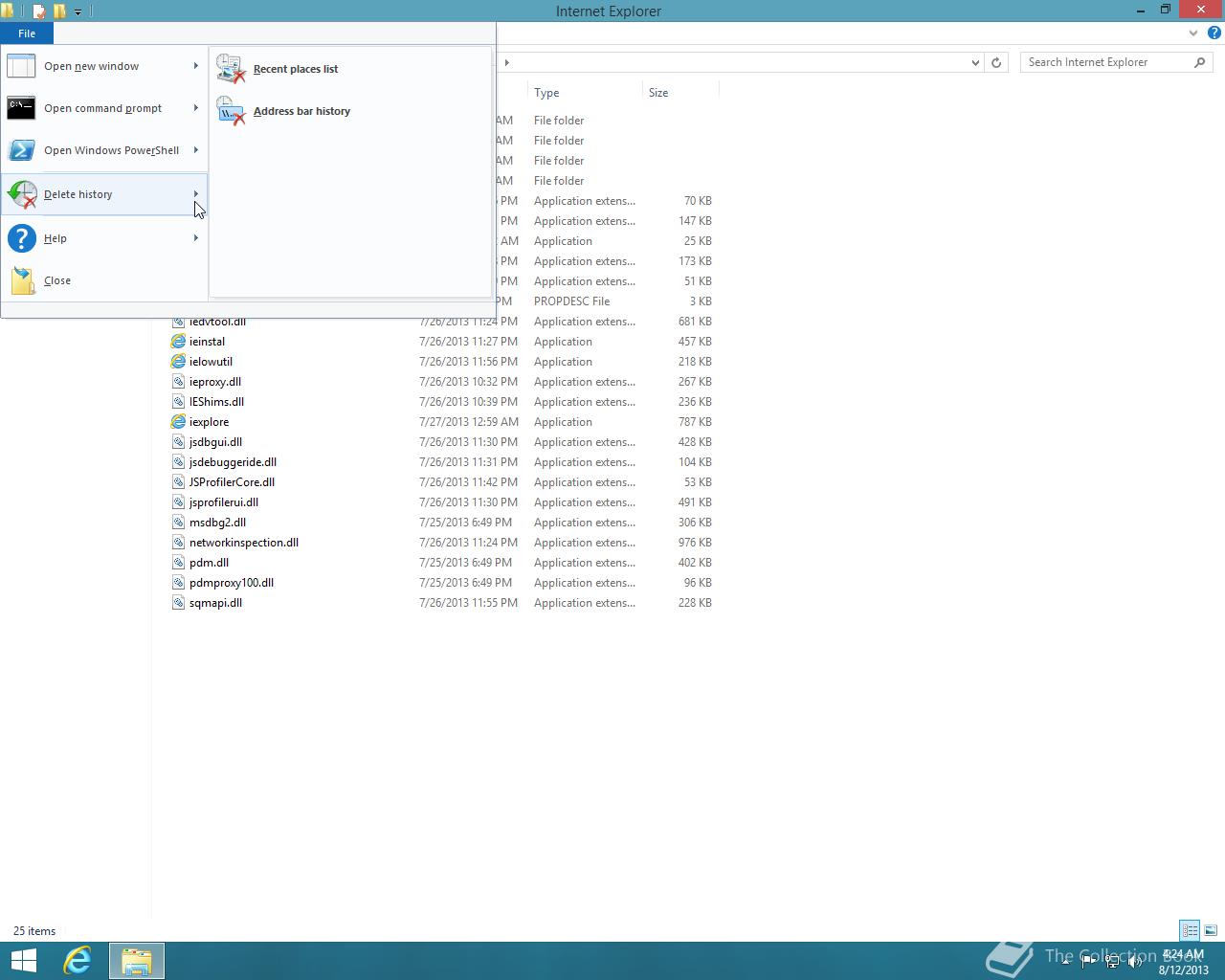This screenshot has width=1225, height=980.
Task: Delete the Address bar history
Action: pos(350,111)
